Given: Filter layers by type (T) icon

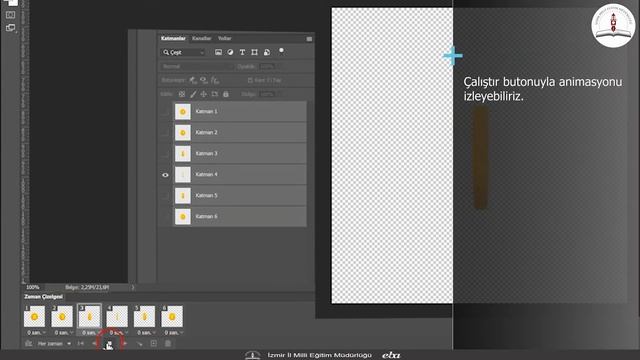Looking at the screenshot, I should tap(242, 52).
